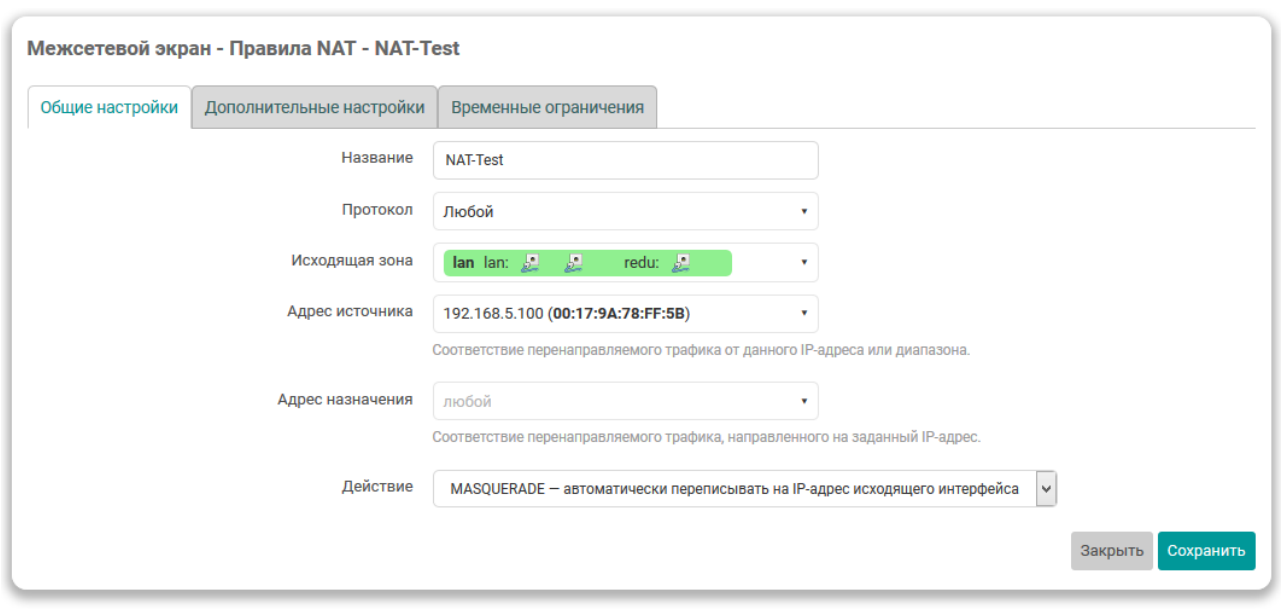
Task: Focus the Название field containing NAT-Test
Action: 625,160
